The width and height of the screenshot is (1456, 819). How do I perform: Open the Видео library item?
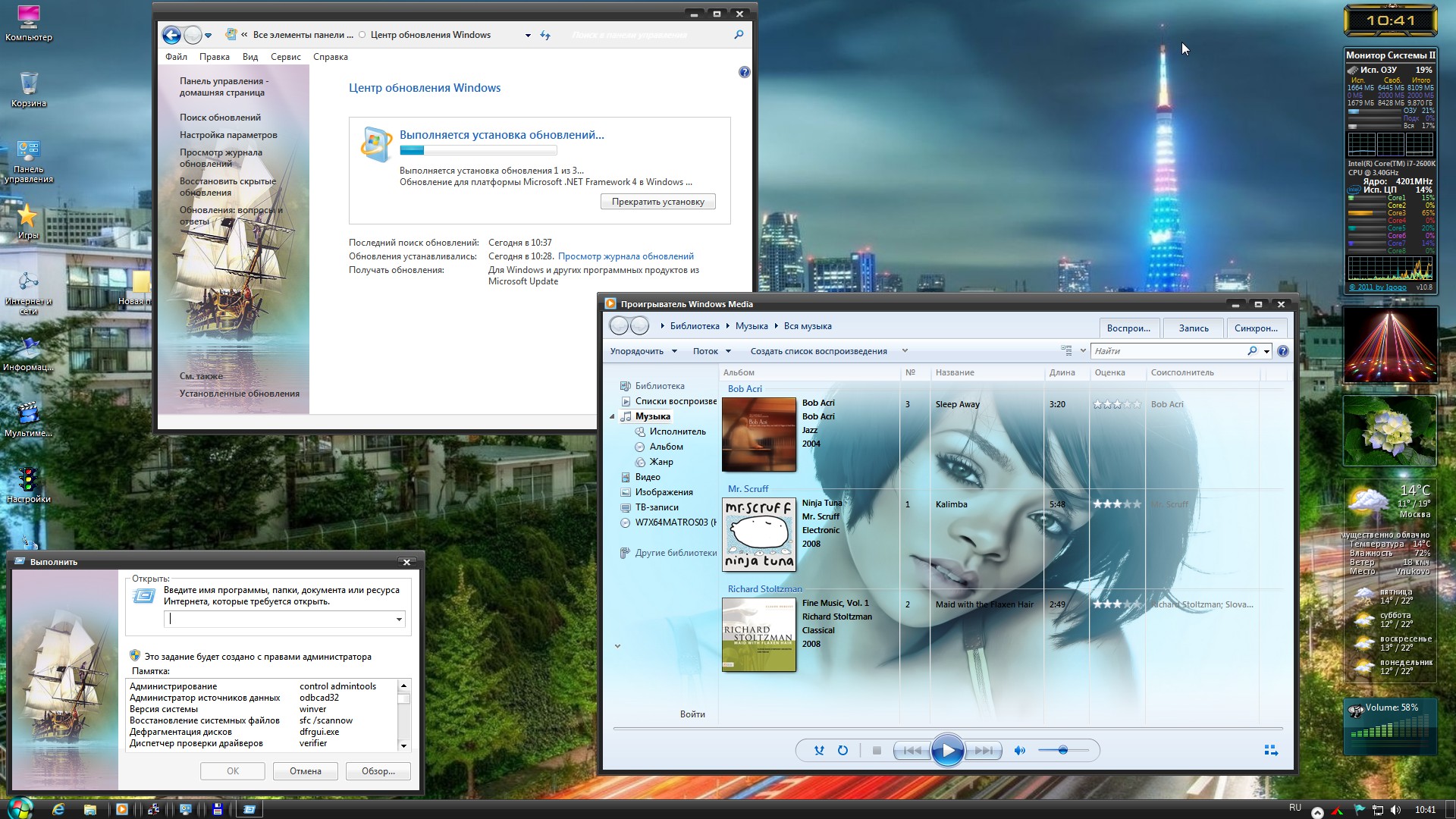(647, 477)
